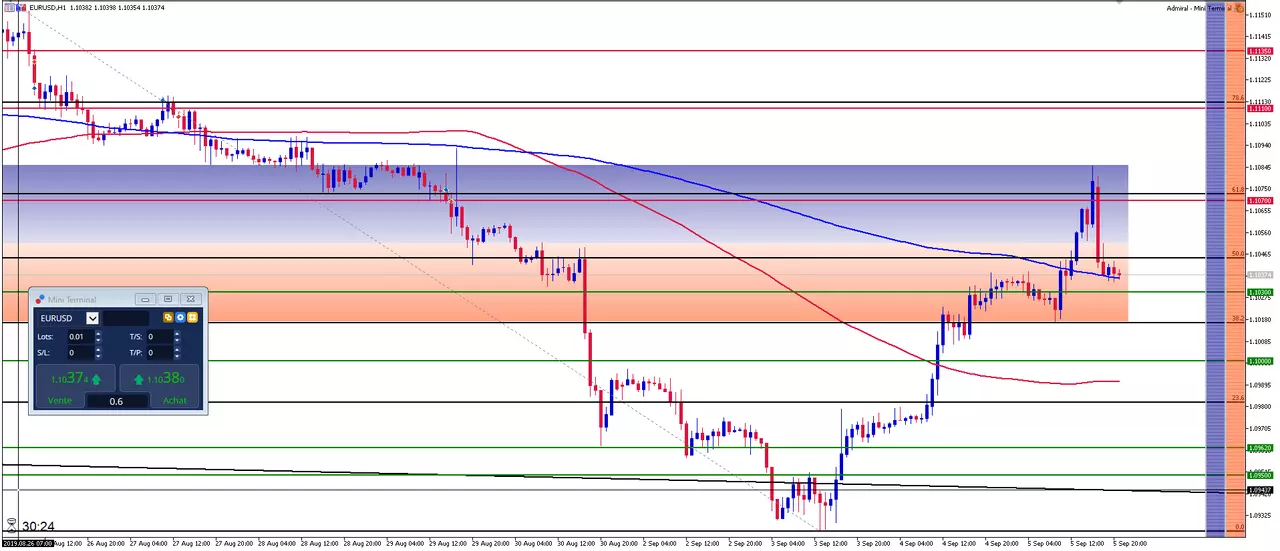Click the 50.0 Fibonacci level label
The height and width of the screenshot is (551, 1280).
point(1237,254)
